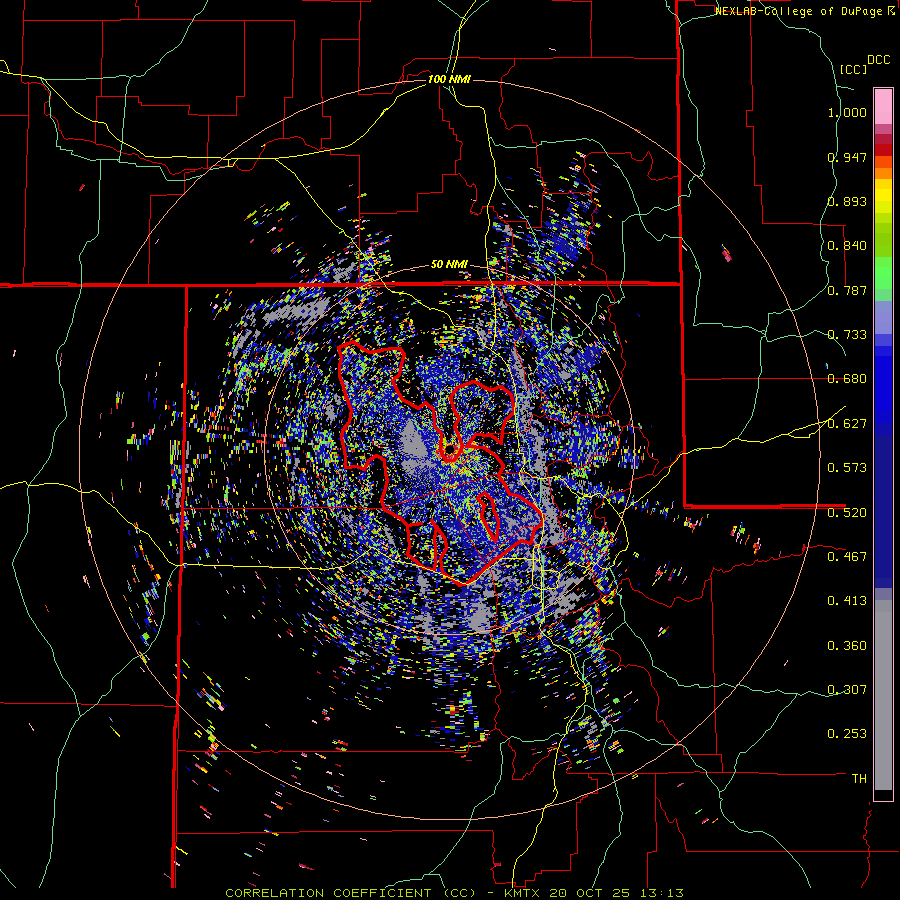This screenshot has width=900, height=900.
Task: Select the 0.787 legend value
Action: coord(847,290)
